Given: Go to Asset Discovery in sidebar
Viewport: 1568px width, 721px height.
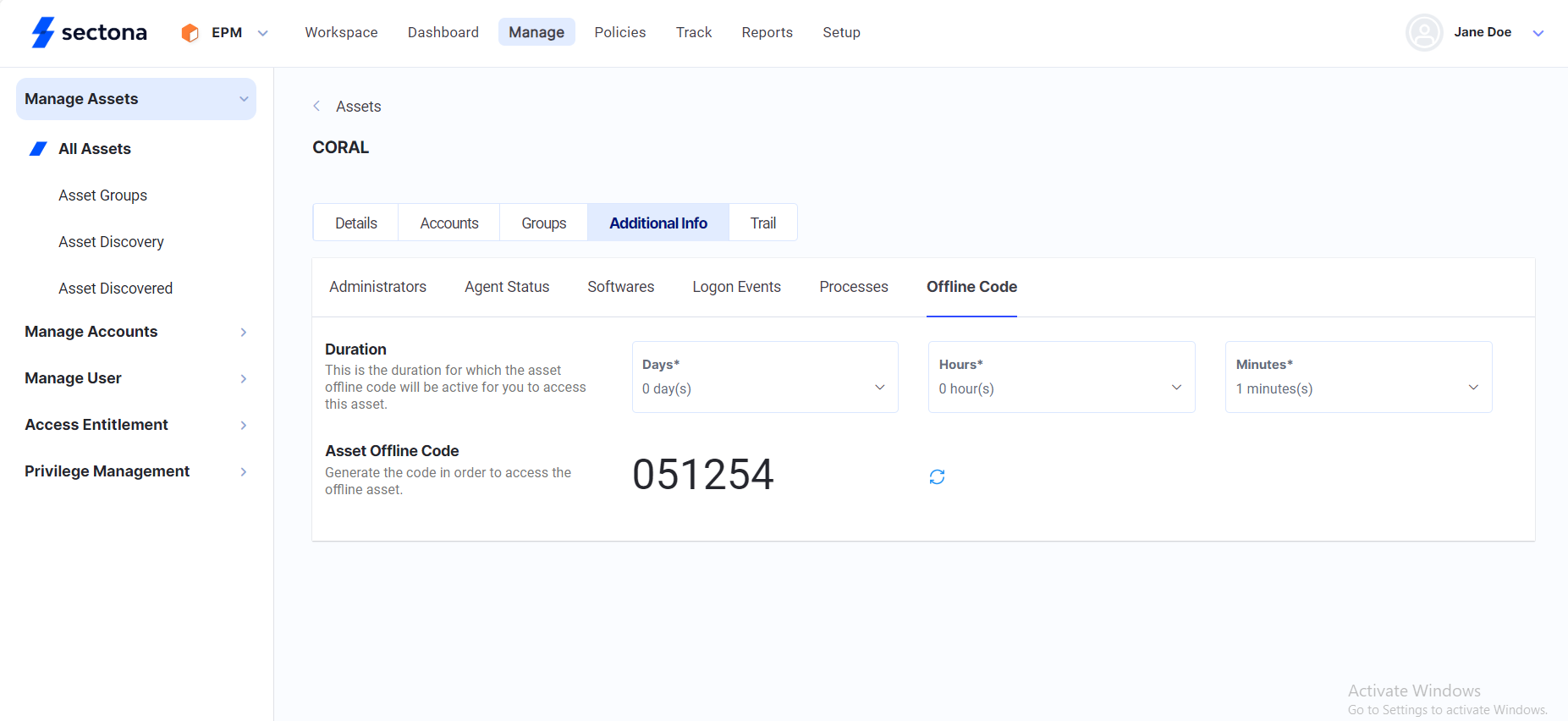Looking at the screenshot, I should pos(111,242).
